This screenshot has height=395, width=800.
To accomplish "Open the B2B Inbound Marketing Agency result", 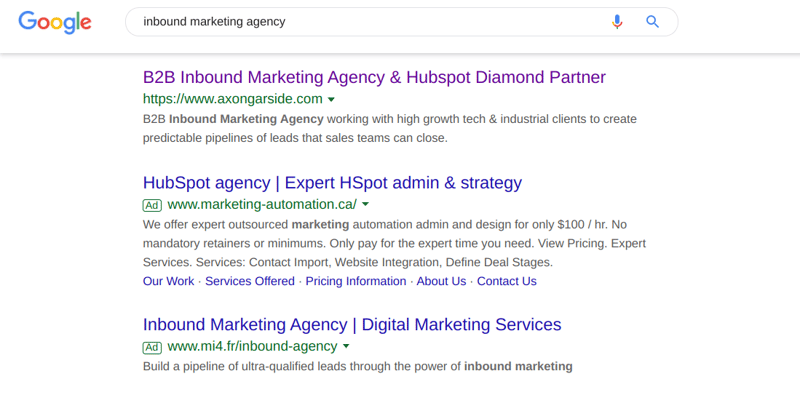I will pos(374,77).
